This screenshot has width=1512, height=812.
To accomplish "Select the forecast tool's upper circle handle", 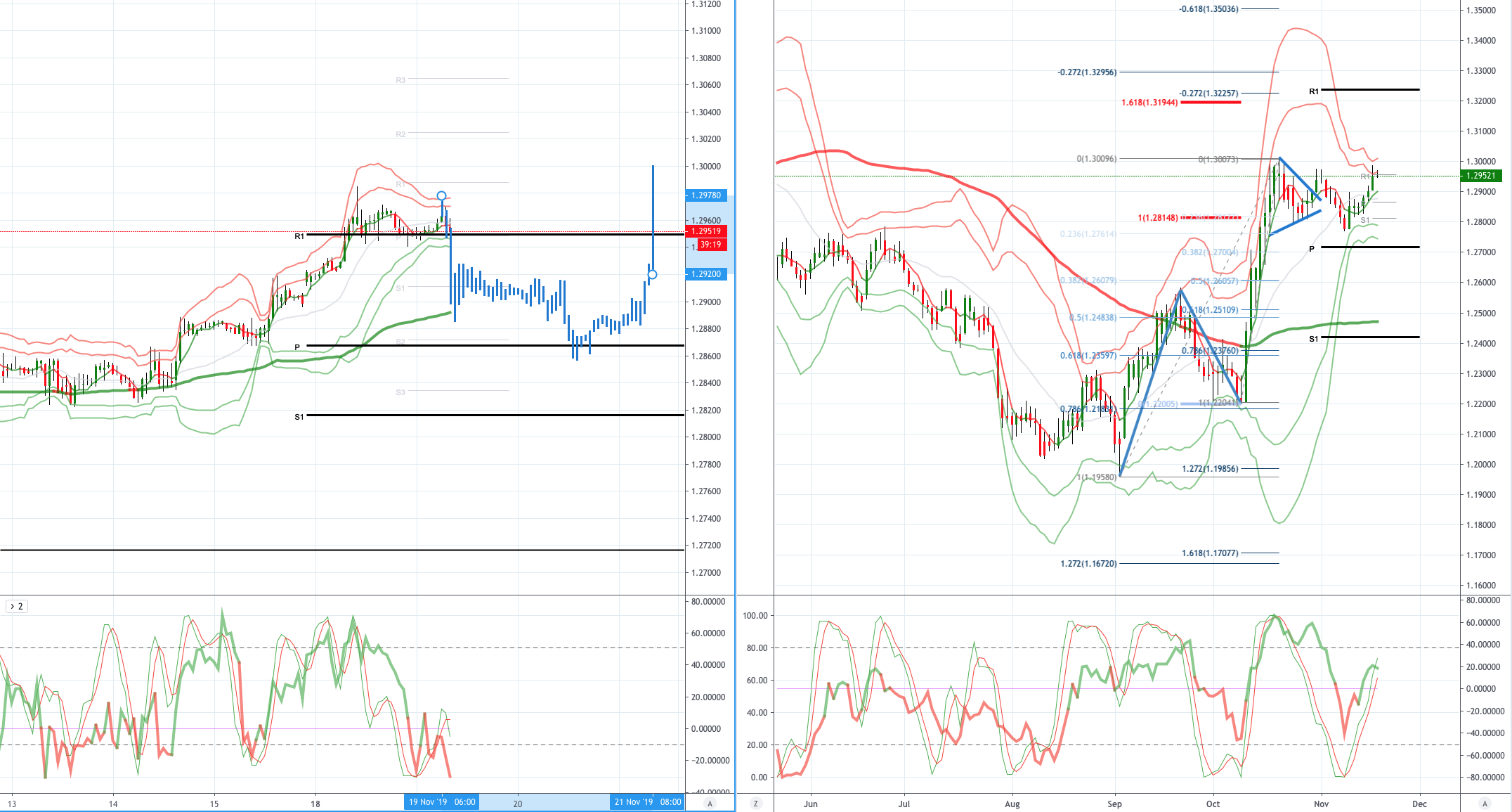I will (441, 196).
